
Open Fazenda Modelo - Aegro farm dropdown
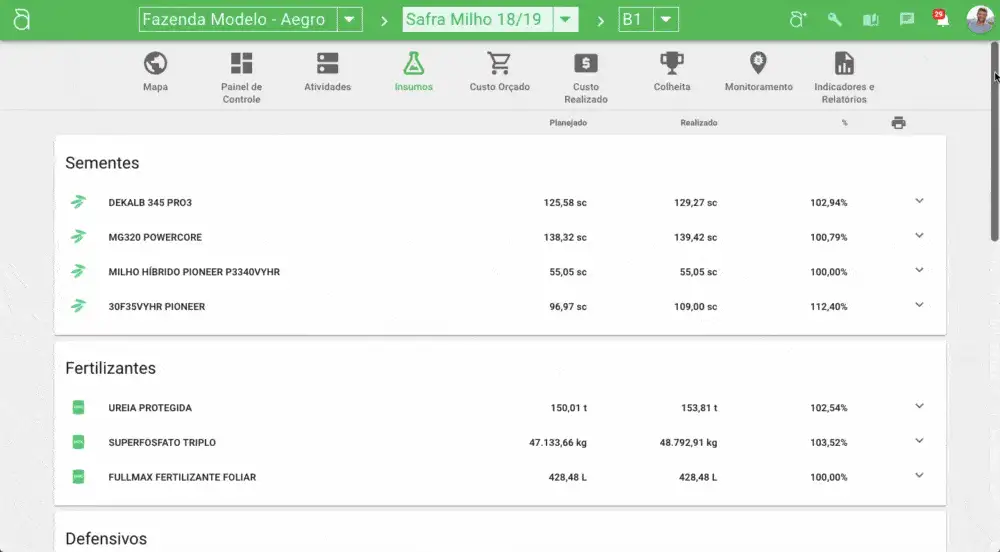click(x=349, y=20)
